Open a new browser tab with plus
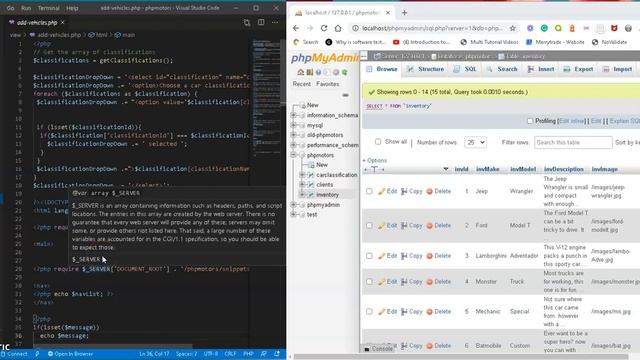Viewport: 640px width, 360px height. (x=404, y=13)
